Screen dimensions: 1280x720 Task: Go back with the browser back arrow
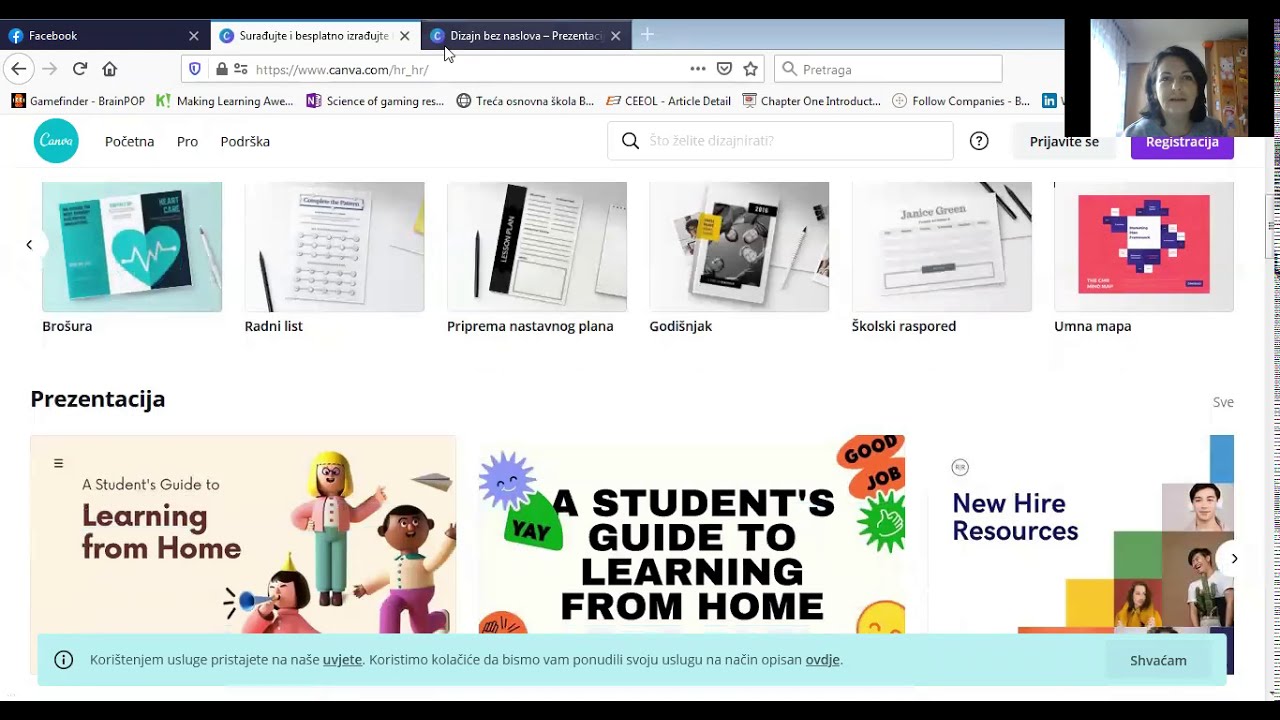pyautogui.click(x=18, y=69)
